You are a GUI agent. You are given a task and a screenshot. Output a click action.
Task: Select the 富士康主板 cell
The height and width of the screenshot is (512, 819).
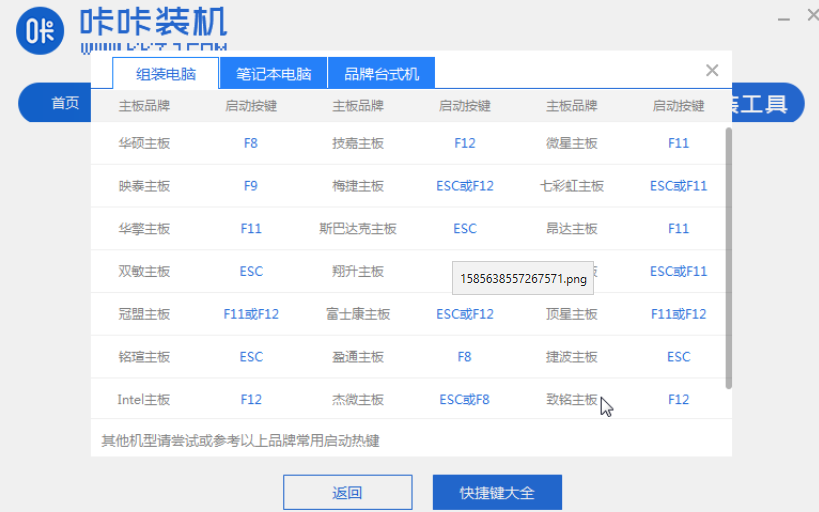(x=358, y=315)
